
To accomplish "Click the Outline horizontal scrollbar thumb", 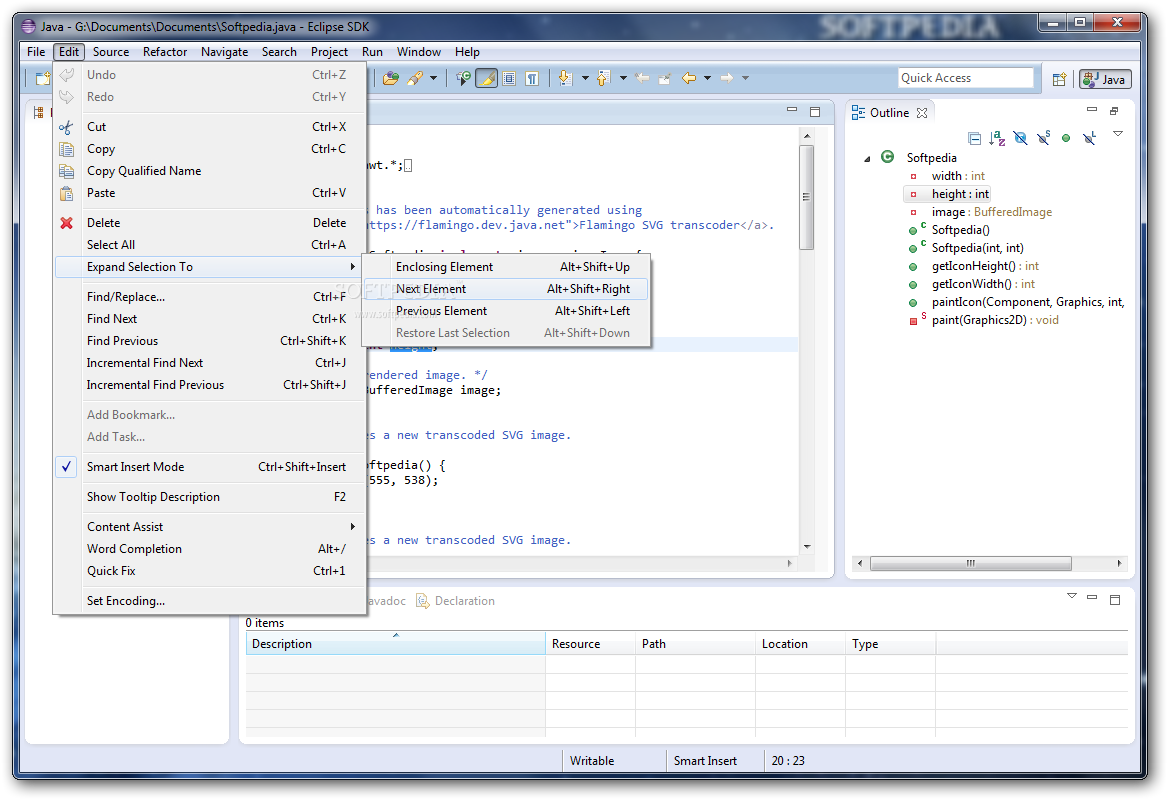I will click(x=971, y=563).
